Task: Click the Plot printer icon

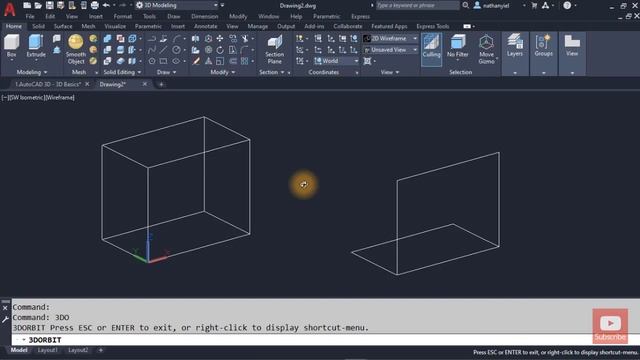Action: click(x=95, y=5)
